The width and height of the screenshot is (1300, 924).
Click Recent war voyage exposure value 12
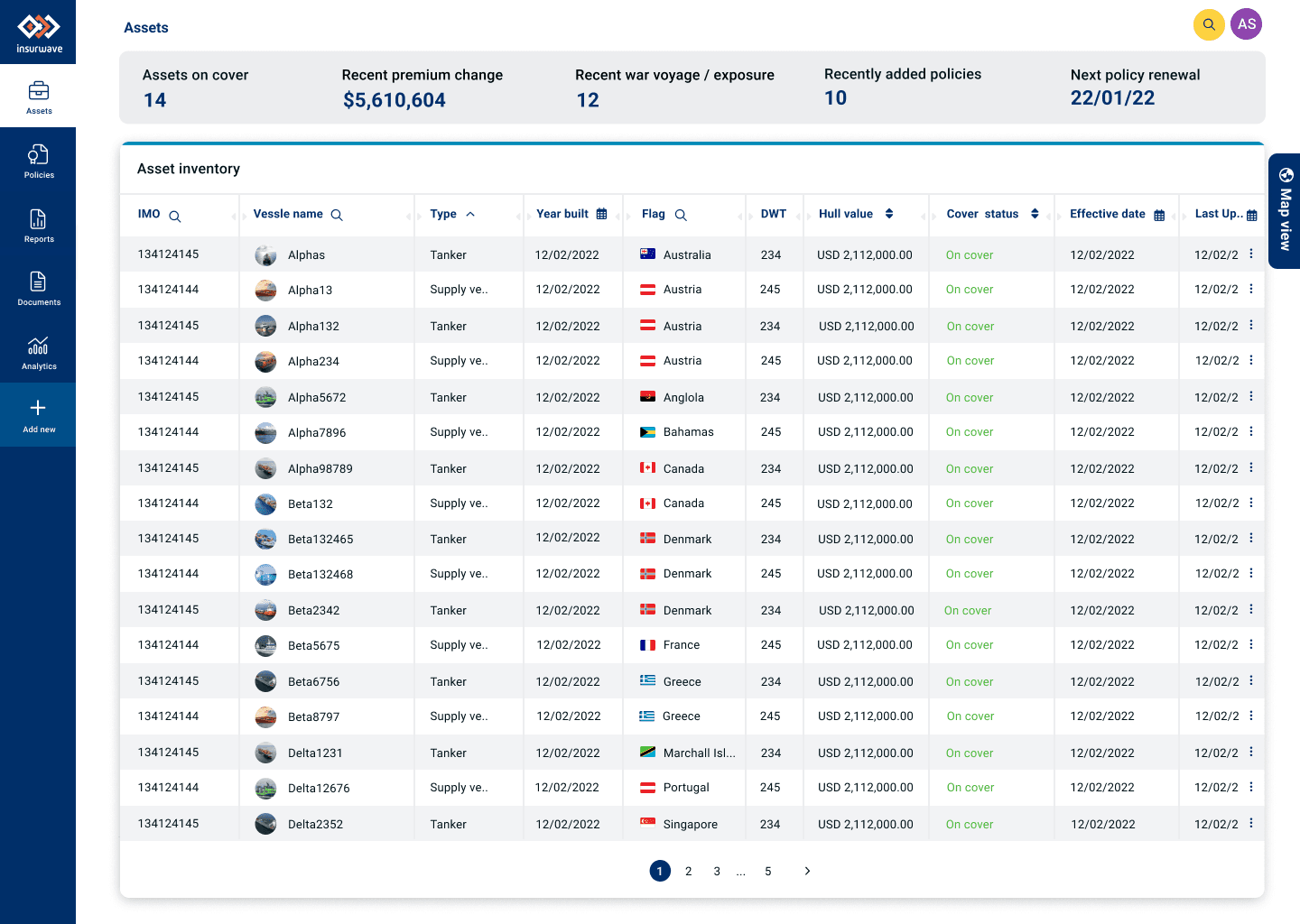tap(588, 100)
